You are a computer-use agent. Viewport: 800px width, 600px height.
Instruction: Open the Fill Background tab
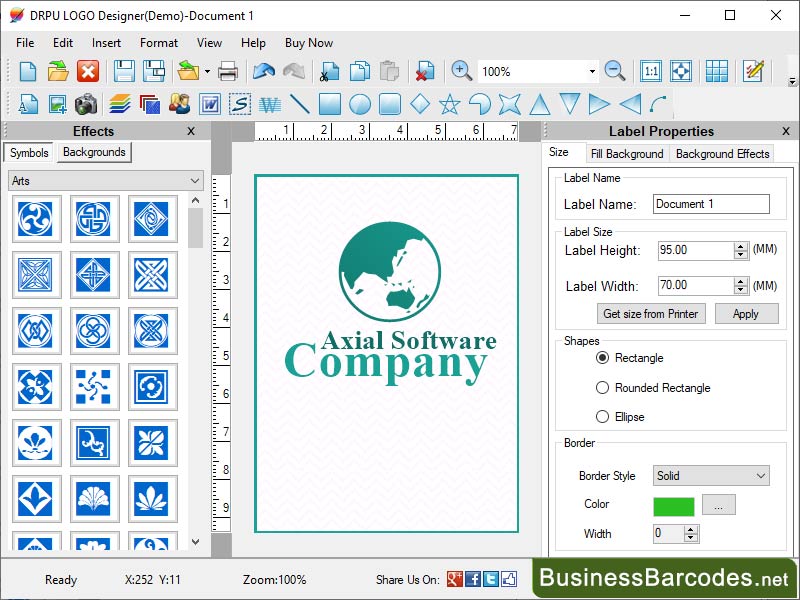click(627, 154)
